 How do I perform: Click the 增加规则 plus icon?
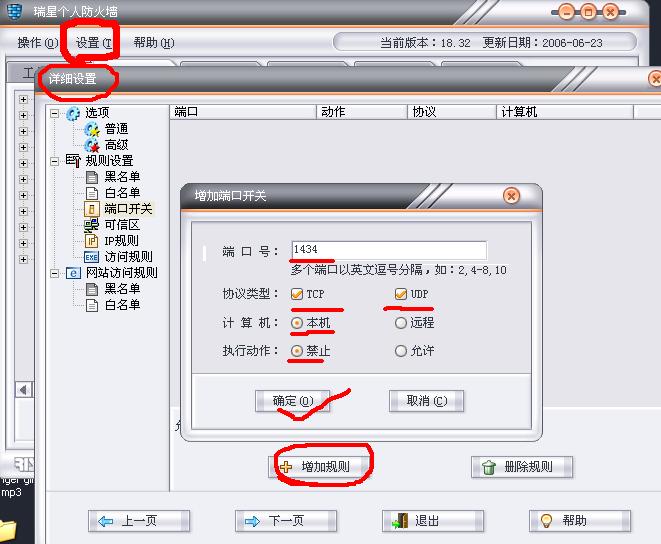pos(286,467)
